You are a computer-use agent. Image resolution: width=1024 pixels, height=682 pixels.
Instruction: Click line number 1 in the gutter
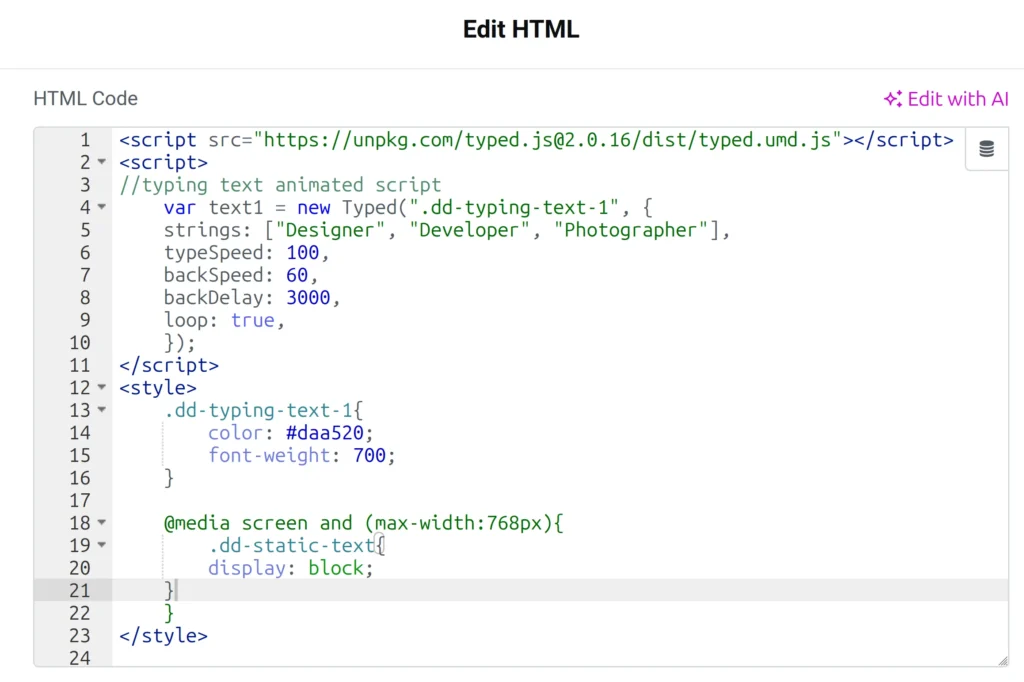[x=85, y=140]
